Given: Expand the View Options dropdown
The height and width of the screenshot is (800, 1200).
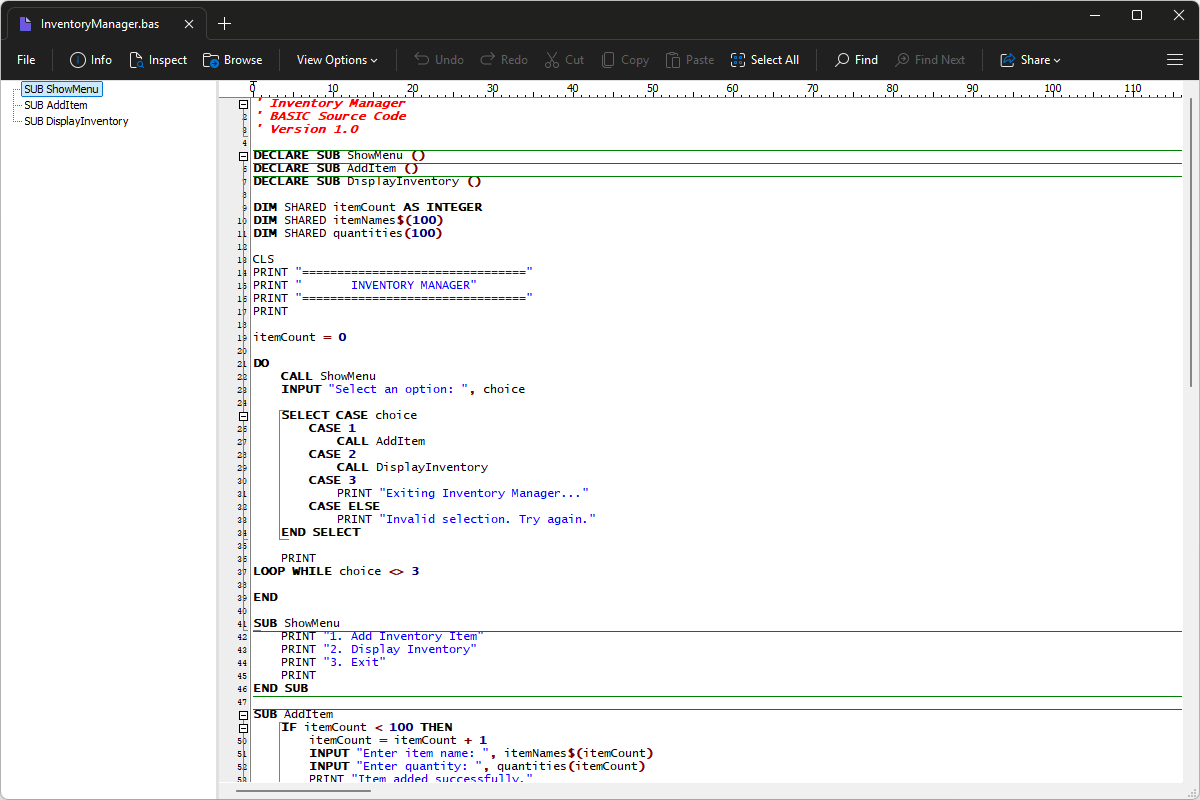Looking at the screenshot, I should 337,60.
